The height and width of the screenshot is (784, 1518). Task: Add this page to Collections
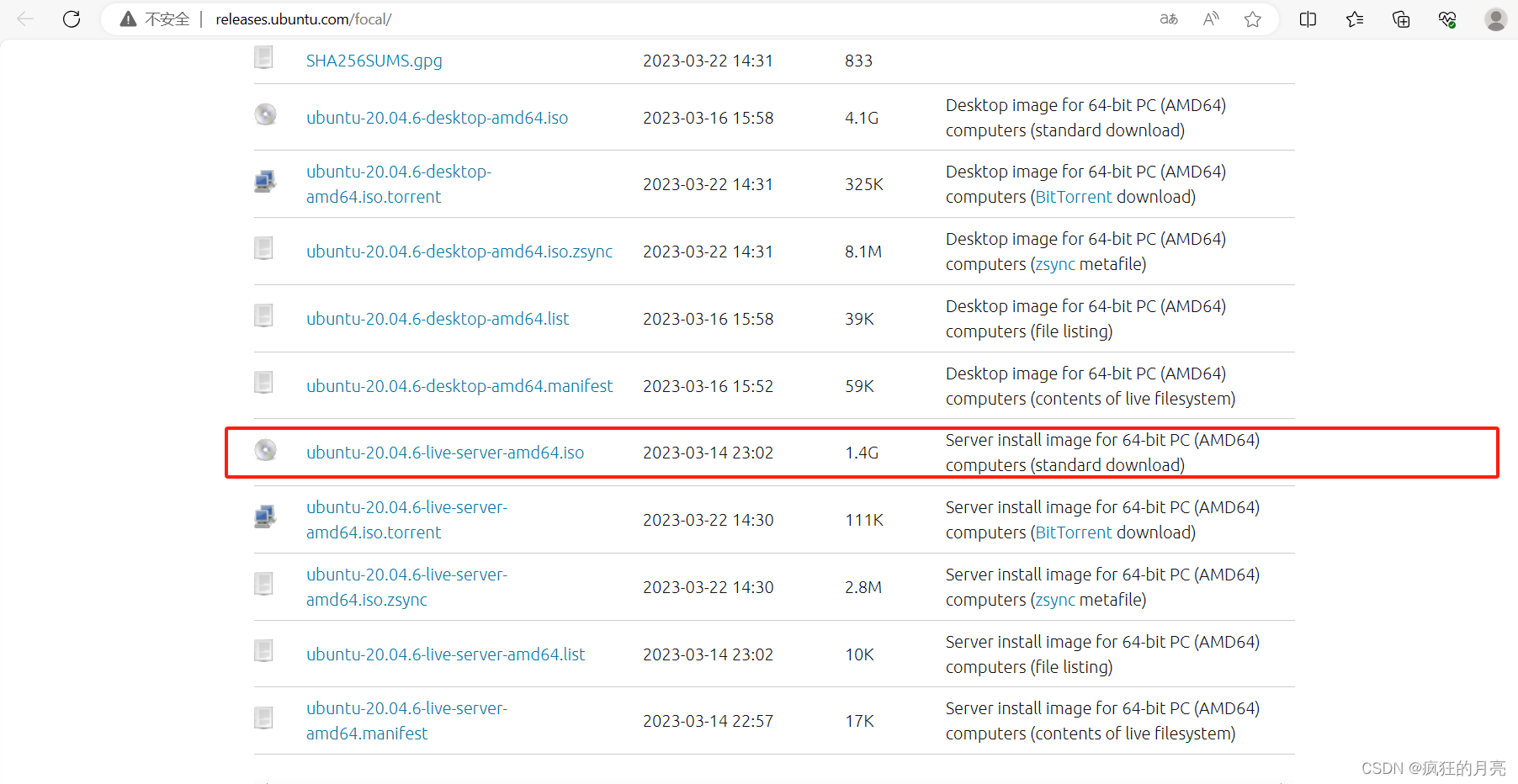1400,19
